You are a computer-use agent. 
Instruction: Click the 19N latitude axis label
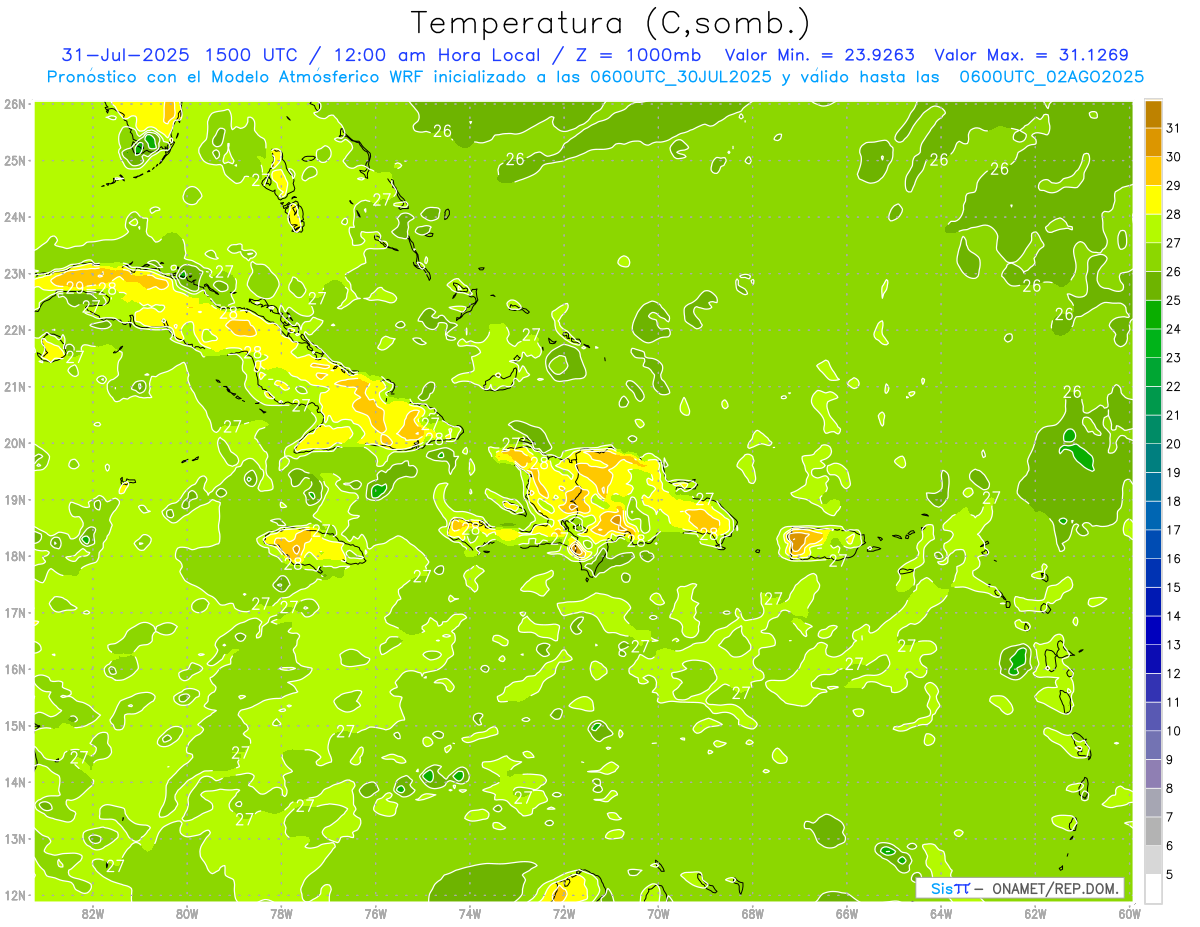[14, 500]
